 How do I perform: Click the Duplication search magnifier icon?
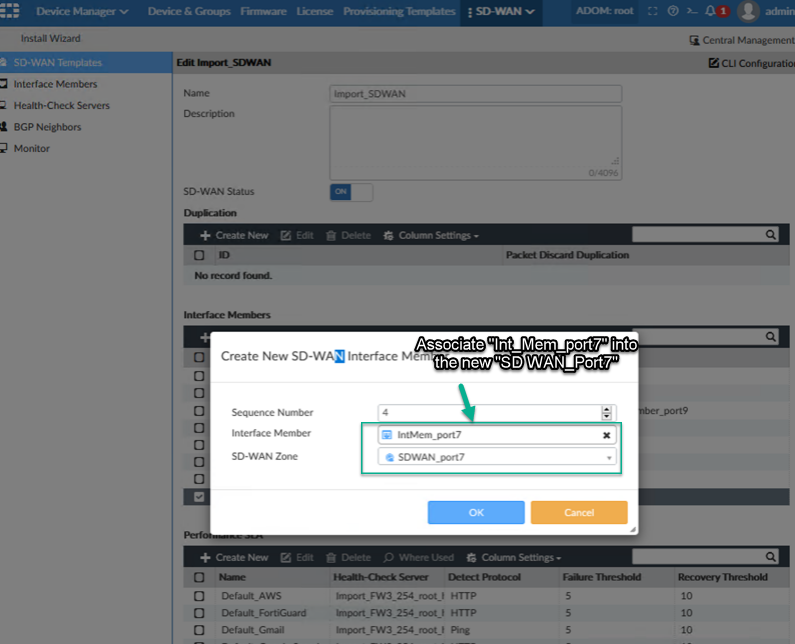click(771, 234)
